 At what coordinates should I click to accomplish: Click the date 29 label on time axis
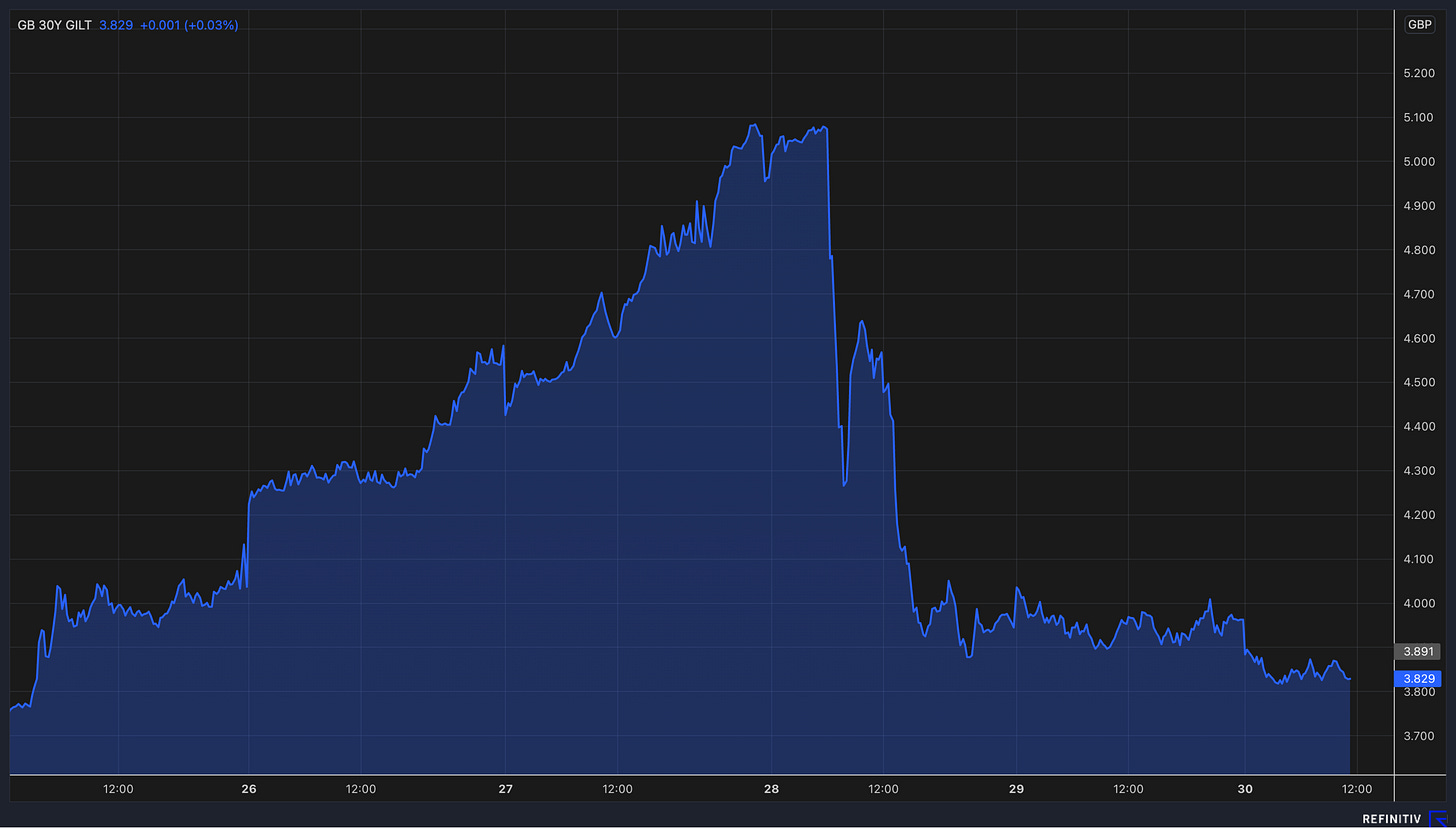click(1017, 789)
